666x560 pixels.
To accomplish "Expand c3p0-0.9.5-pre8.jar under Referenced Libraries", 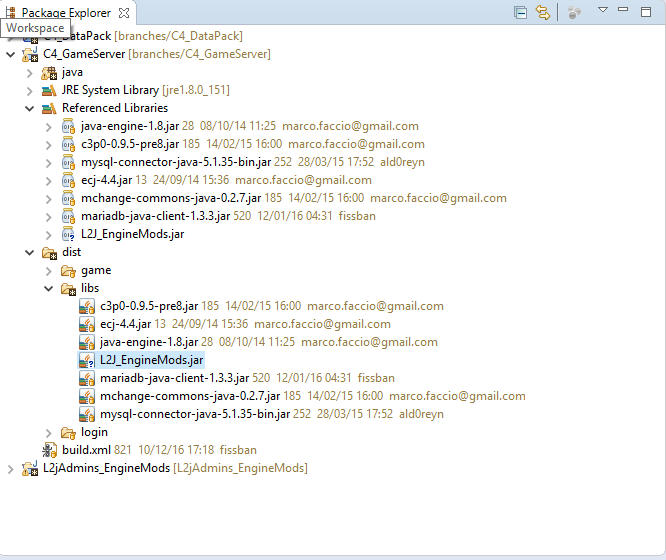I will click(x=48, y=145).
